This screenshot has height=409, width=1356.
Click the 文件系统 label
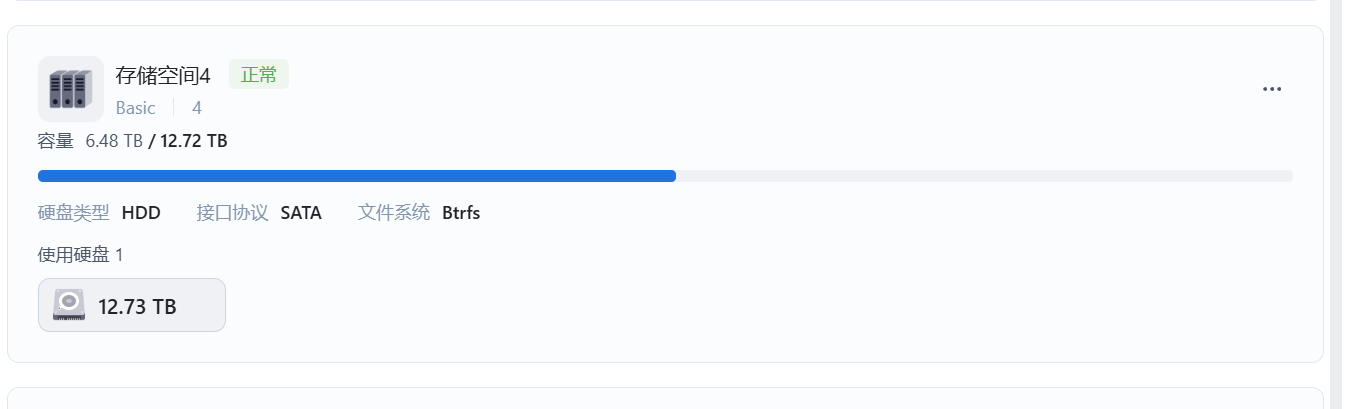[x=394, y=212]
